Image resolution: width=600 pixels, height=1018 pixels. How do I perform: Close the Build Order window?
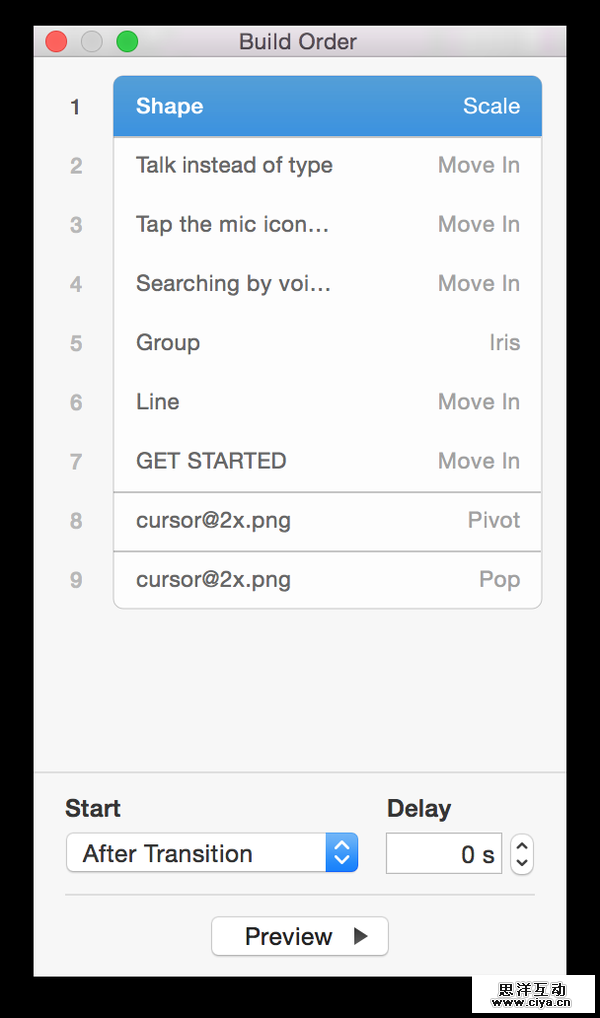(56, 42)
